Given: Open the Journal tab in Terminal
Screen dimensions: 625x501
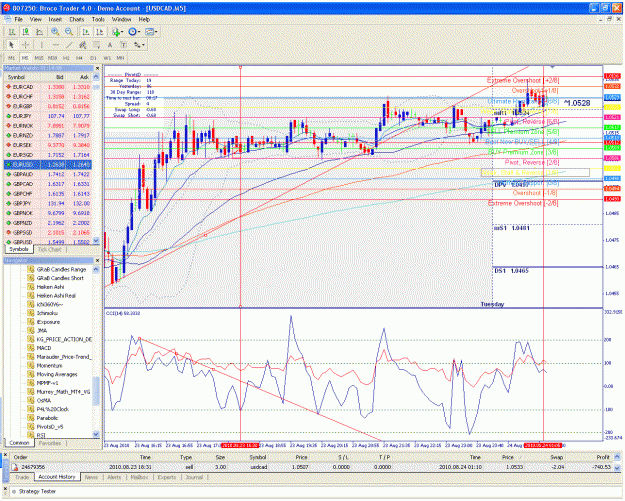Looking at the screenshot, I should [x=194, y=477].
